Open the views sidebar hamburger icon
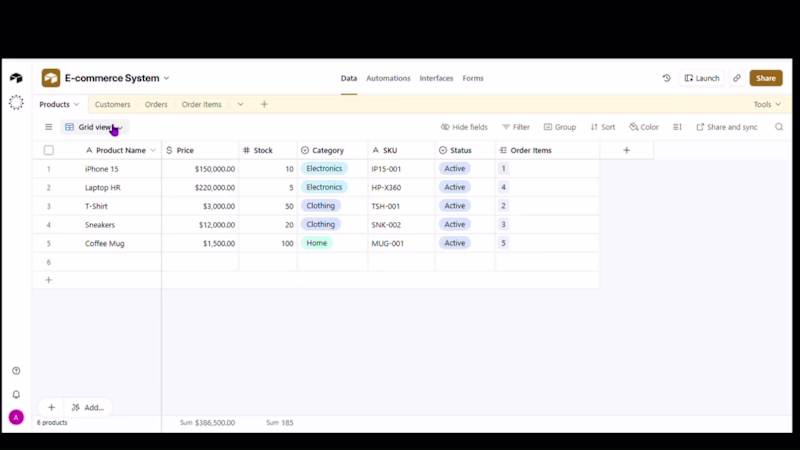800x450 pixels. [x=48, y=127]
